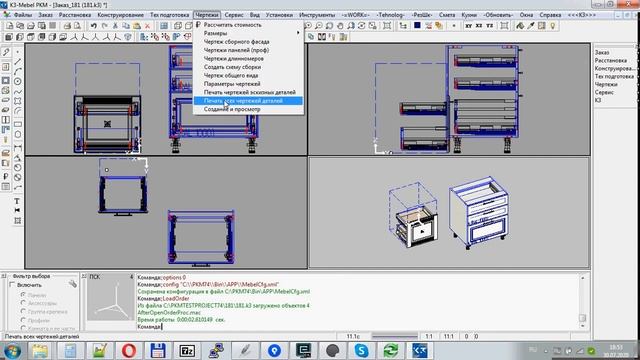
Task: Expand the 'Размеры' submenu arrow
Action: point(298,33)
